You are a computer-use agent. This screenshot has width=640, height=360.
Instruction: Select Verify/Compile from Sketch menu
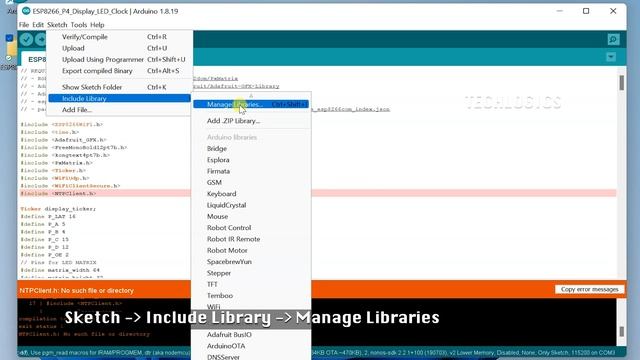pos(119,37)
